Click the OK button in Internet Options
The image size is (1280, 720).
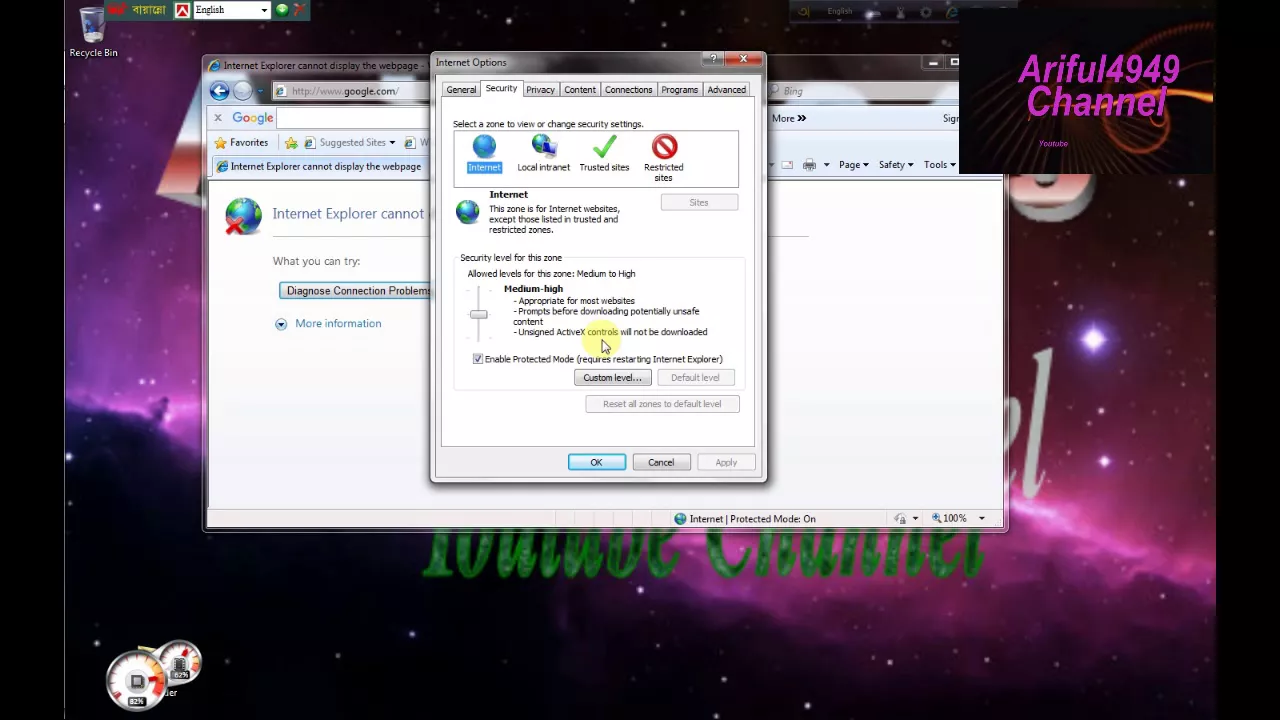(x=596, y=463)
